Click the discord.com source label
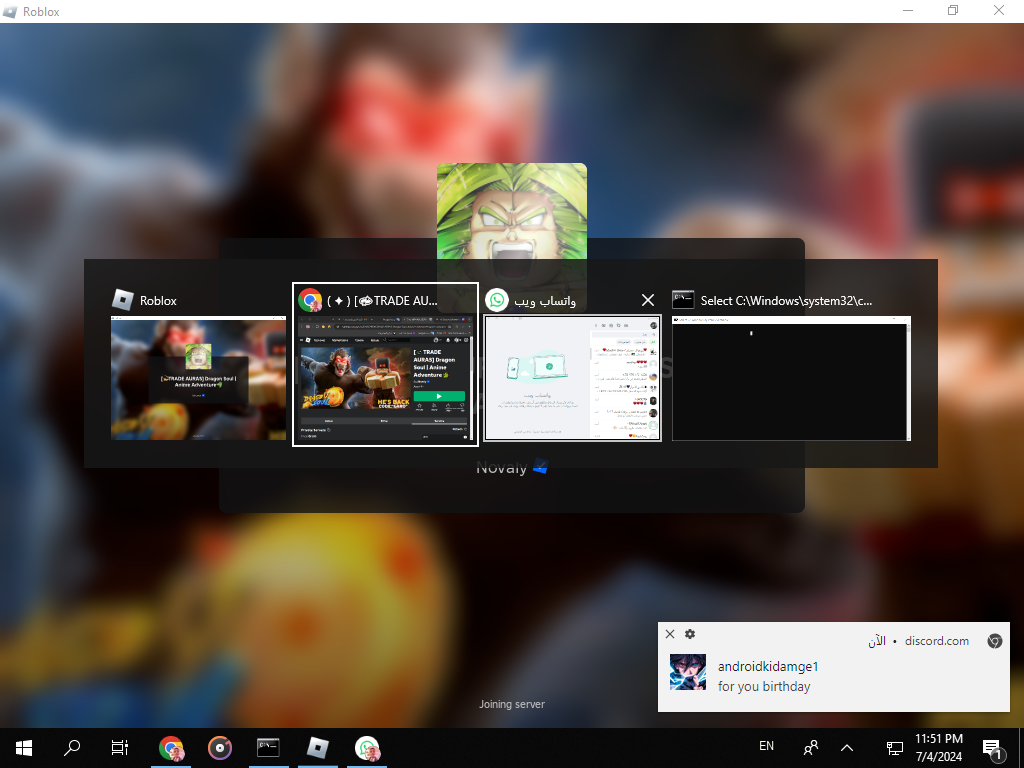Viewport: 1024px width, 768px height. [x=936, y=641]
